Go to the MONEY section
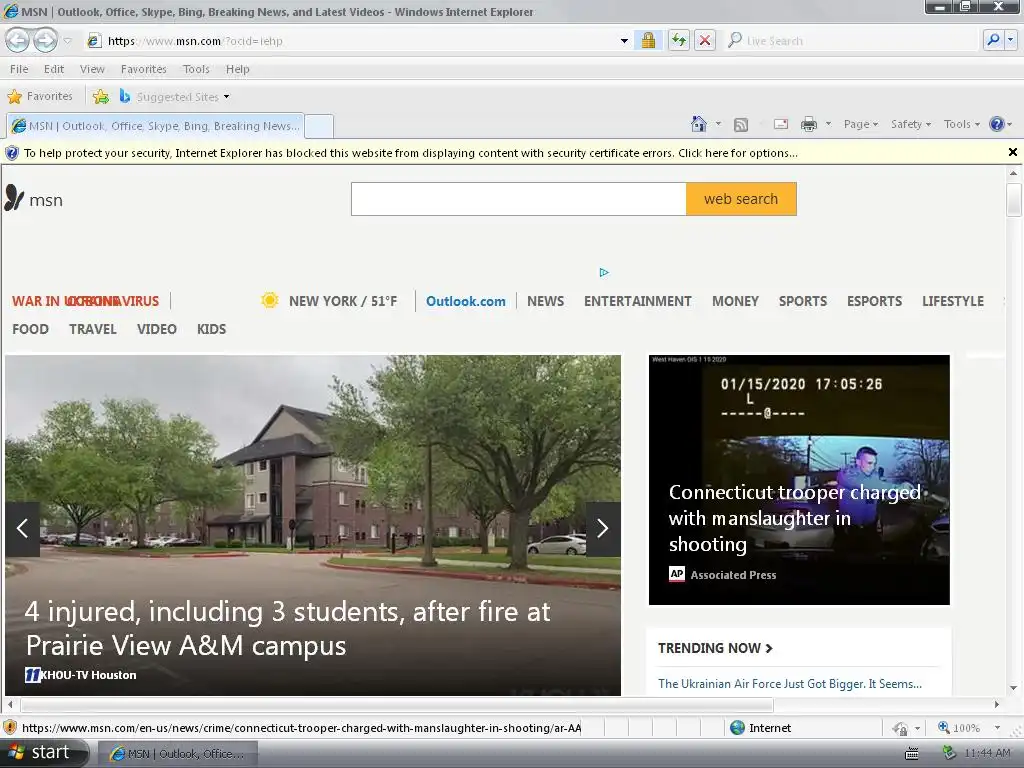 pos(735,301)
